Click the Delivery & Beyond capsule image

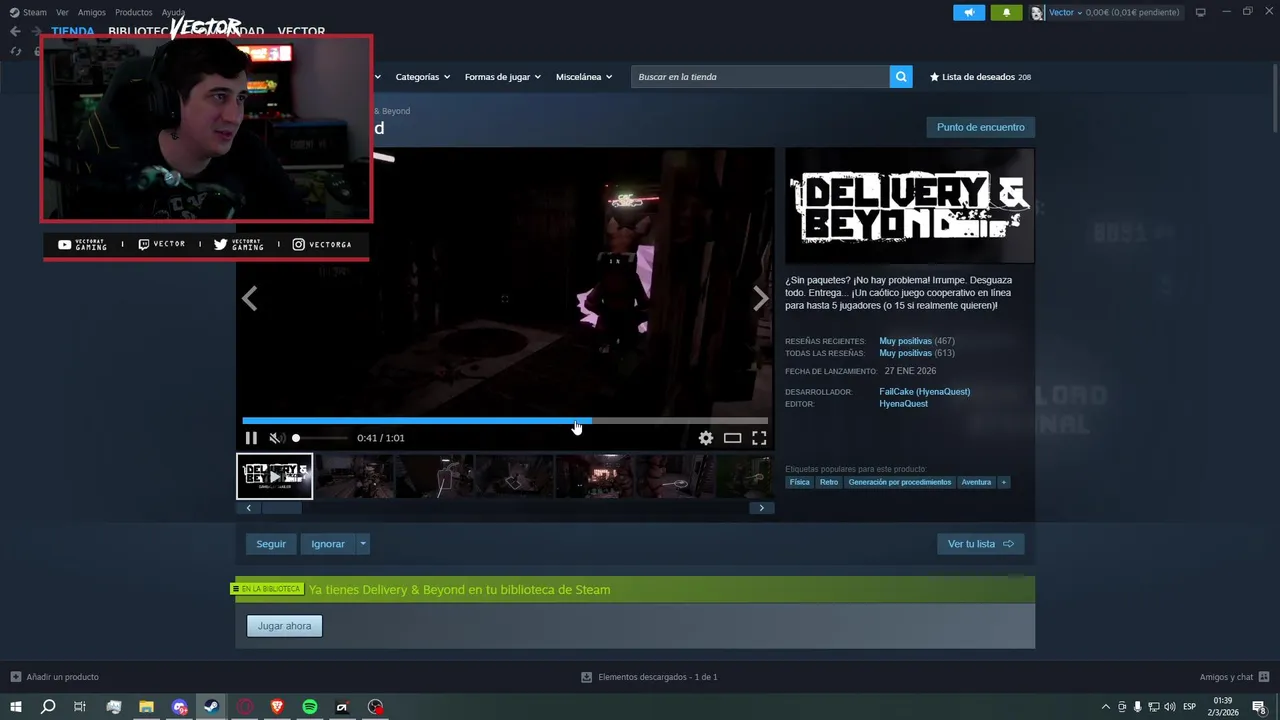pyautogui.click(x=910, y=206)
